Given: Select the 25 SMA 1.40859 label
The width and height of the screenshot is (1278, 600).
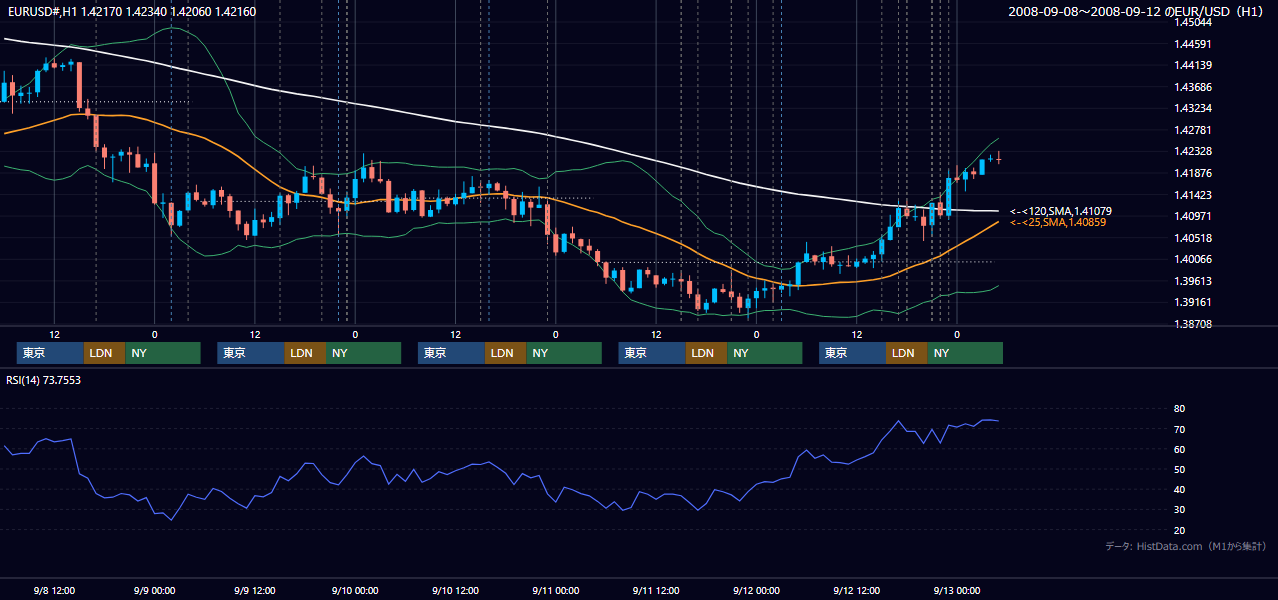Looking at the screenshot, I should point(1058,222).
